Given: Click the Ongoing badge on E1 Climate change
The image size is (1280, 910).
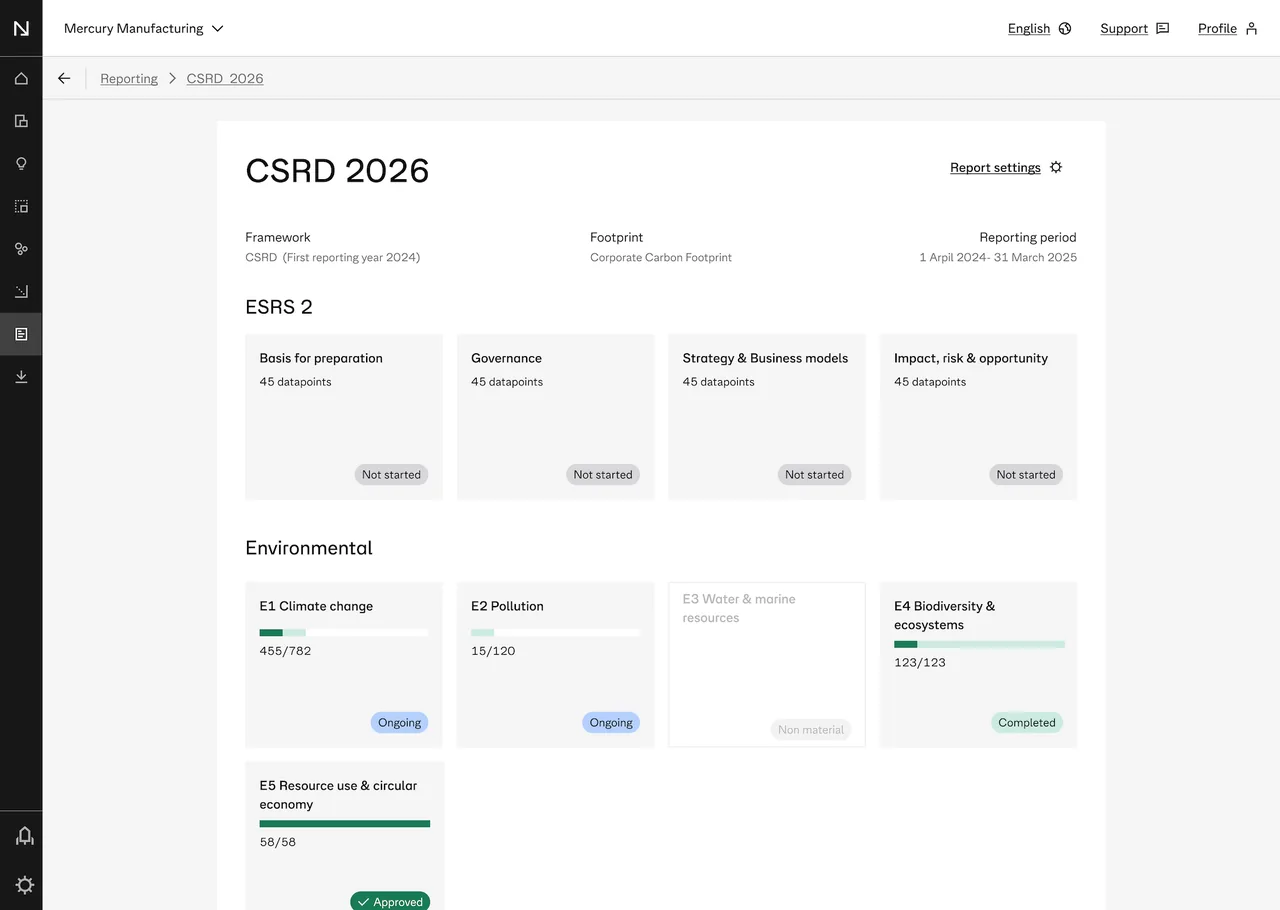Looking at the screenshot, I should point(399,723).
